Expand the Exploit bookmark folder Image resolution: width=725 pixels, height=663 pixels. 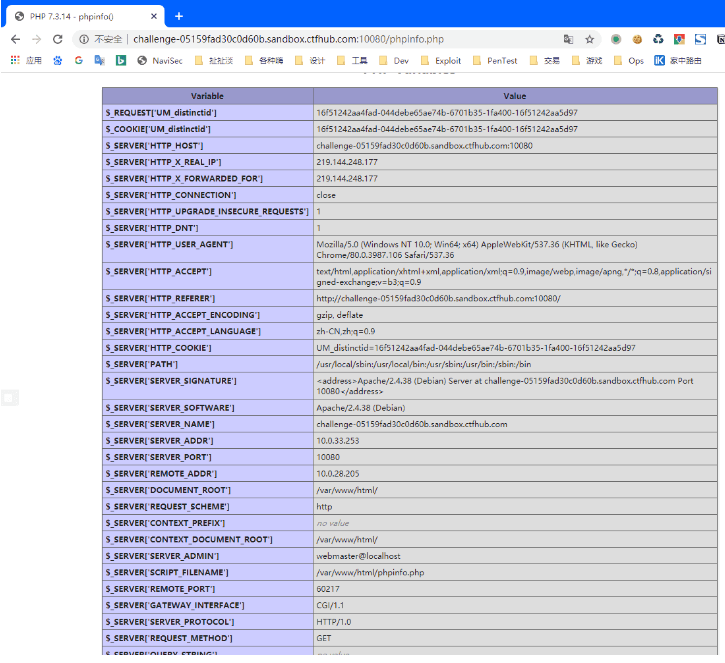coord(441,61)
